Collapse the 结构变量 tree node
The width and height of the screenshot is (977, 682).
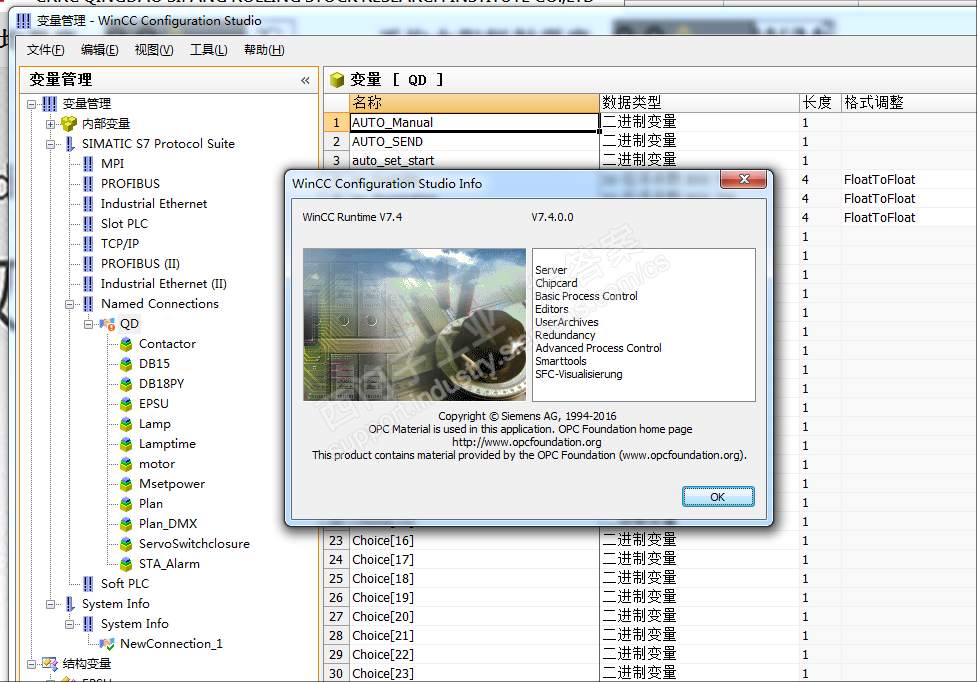click(x=31, y=665)
